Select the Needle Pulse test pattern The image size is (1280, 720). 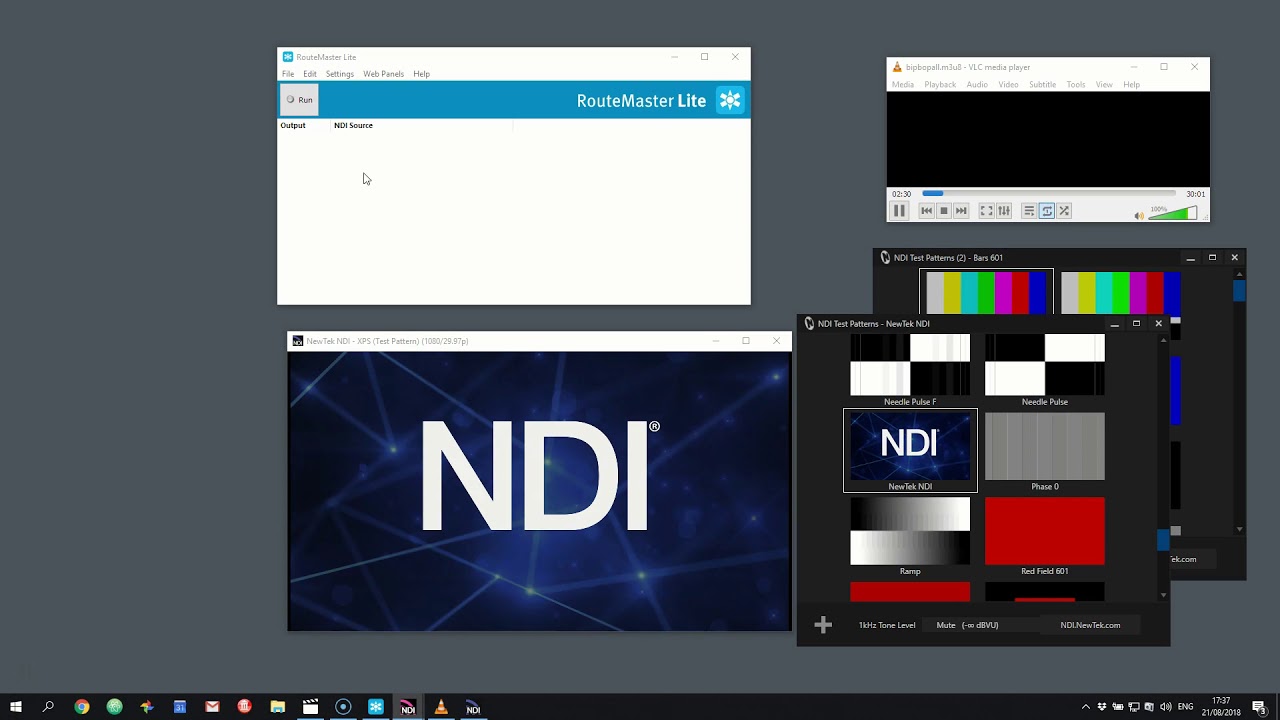[x=1045, y=370]
